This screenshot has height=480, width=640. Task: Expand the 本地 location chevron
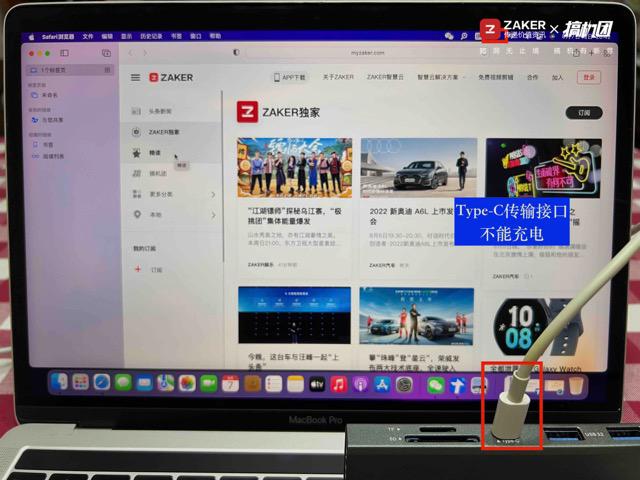coord(213,215)
